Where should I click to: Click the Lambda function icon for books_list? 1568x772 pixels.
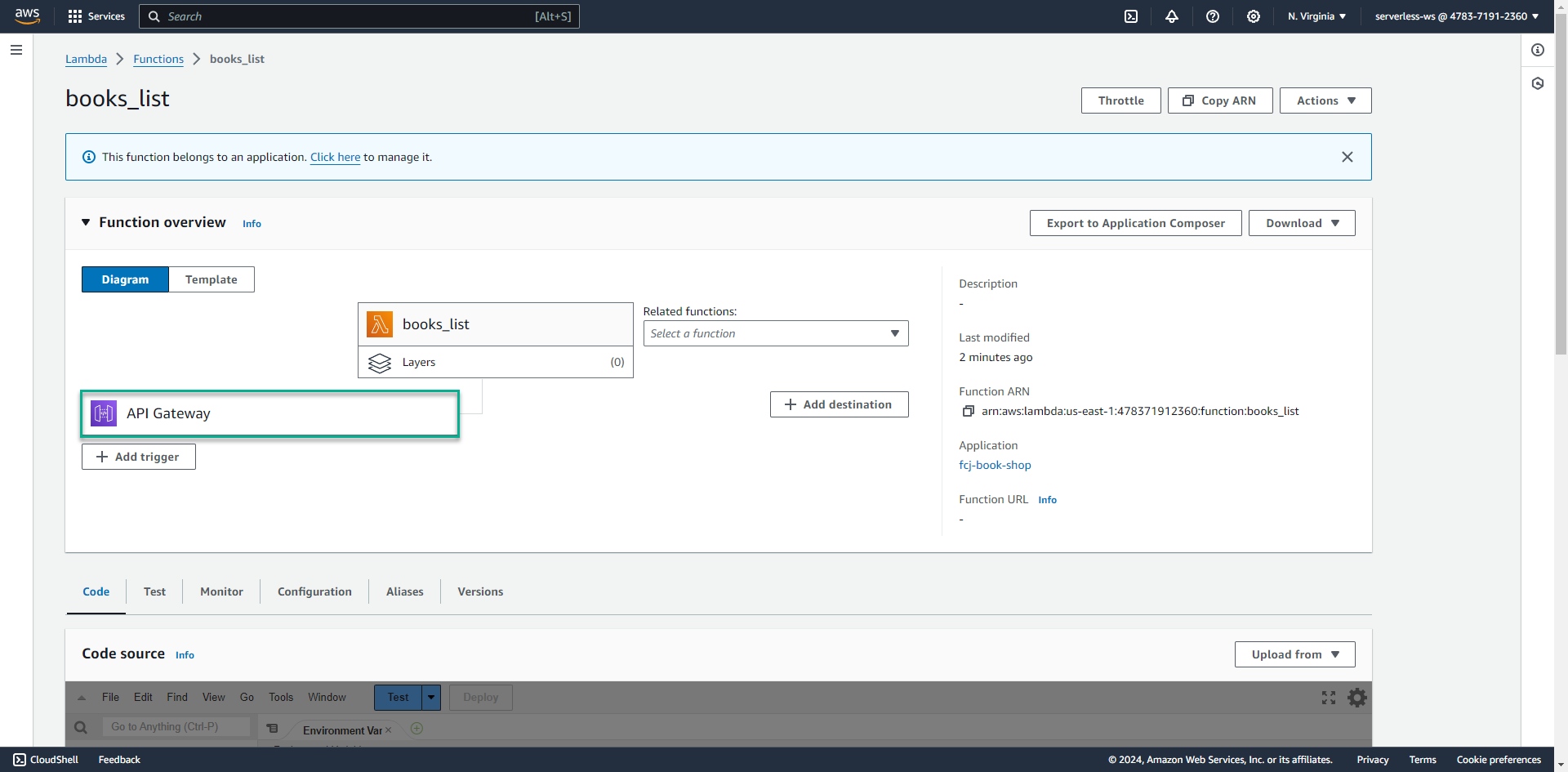(x=380, y=324)
